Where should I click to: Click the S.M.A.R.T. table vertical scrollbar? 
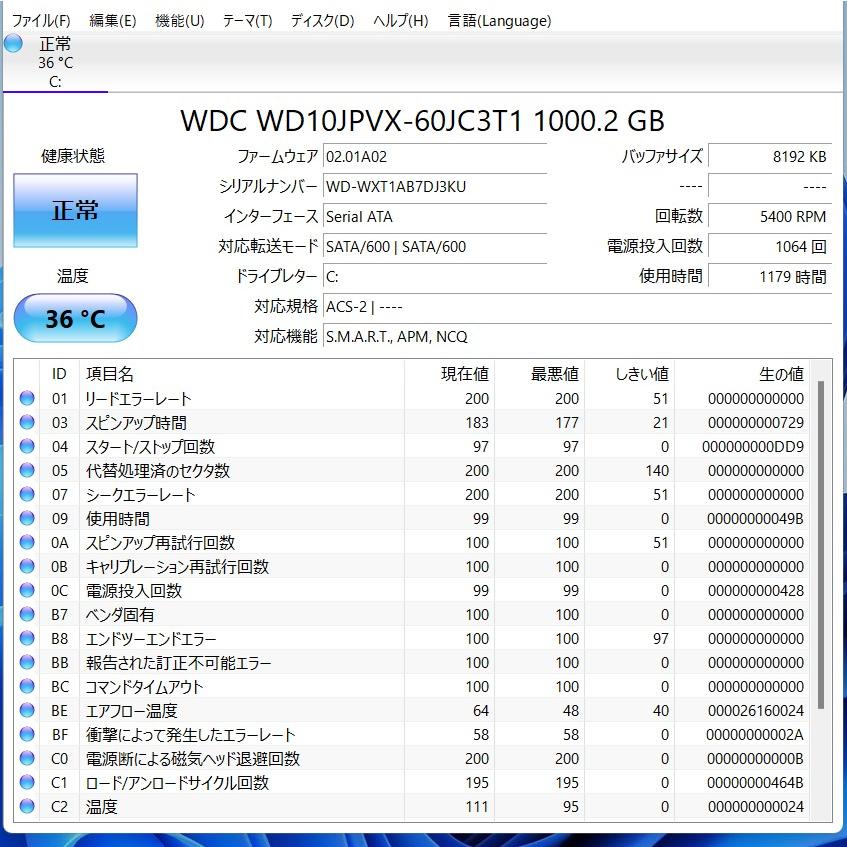coord(821,544)
